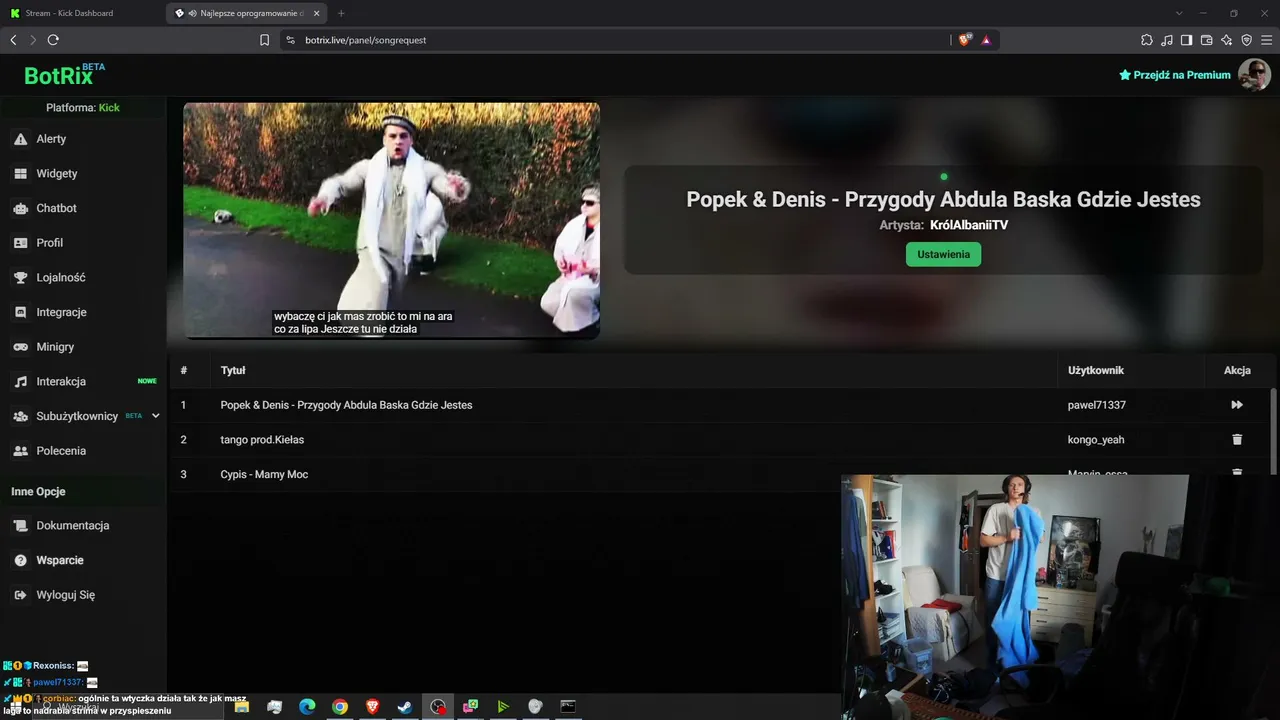Go forward in browser history
The width and height of the screenshot is (1280, 720).
coord(33,40)
